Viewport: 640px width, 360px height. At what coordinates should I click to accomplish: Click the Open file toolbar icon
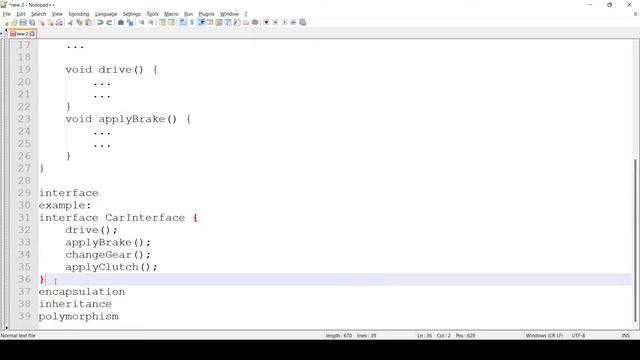14,22
